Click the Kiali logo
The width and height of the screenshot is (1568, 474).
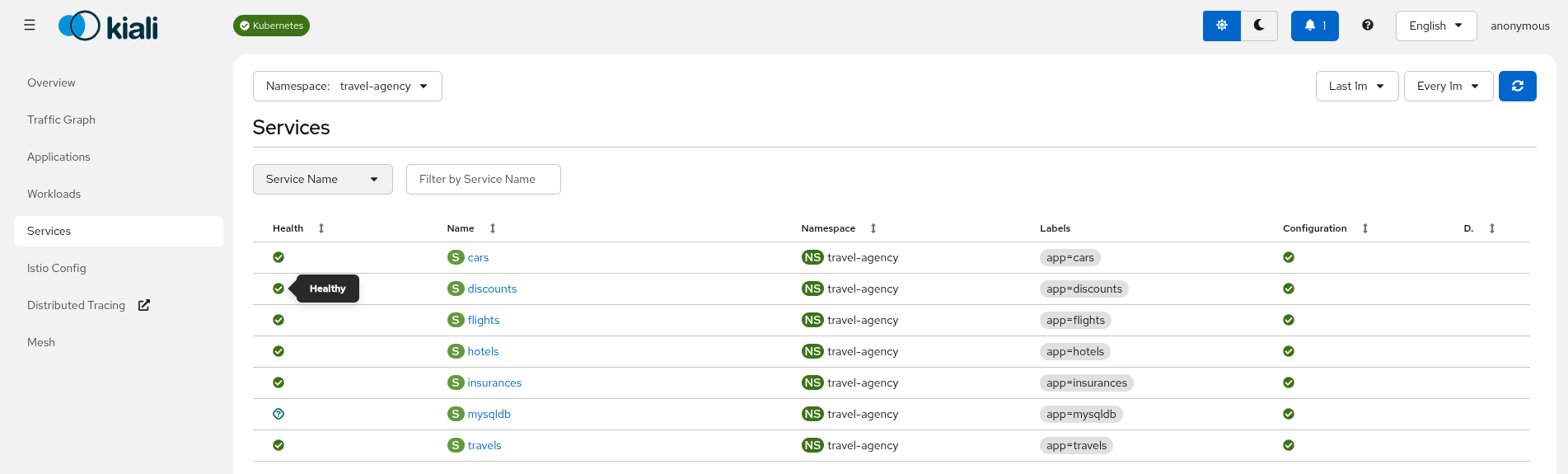point(108,26)
